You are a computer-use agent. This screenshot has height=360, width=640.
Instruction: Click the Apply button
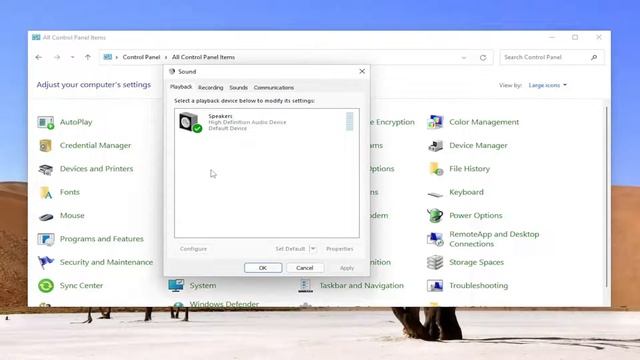point(347,268)
